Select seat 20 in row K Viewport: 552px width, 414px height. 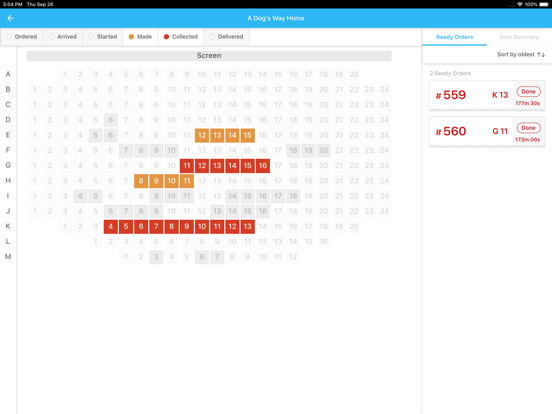pyautogui.click(x=354, y=226)
